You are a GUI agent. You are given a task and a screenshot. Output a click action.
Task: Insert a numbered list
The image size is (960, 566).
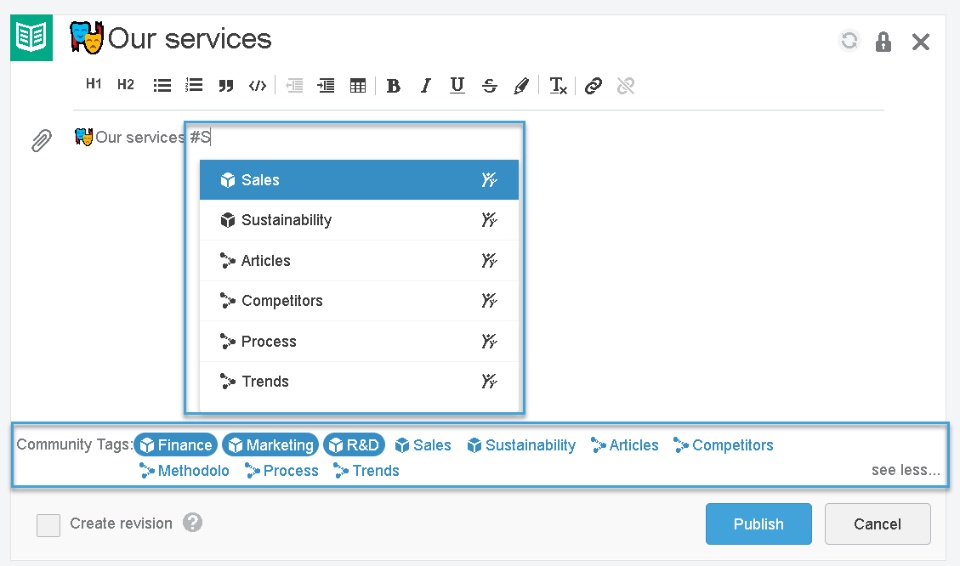pyautogui.click(x=194, y=86)
